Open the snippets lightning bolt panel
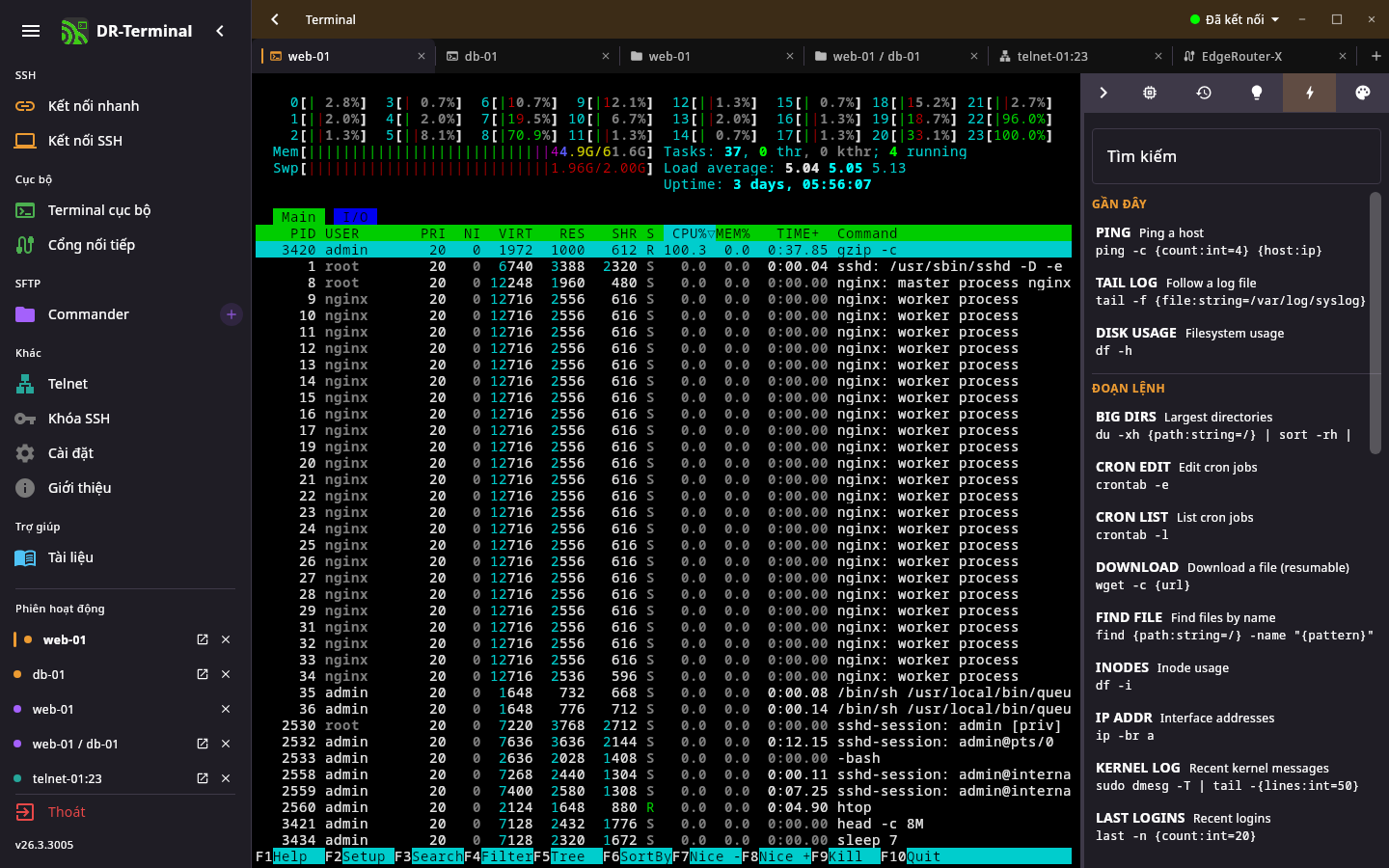1389x868 pixels. point(1310,93)
